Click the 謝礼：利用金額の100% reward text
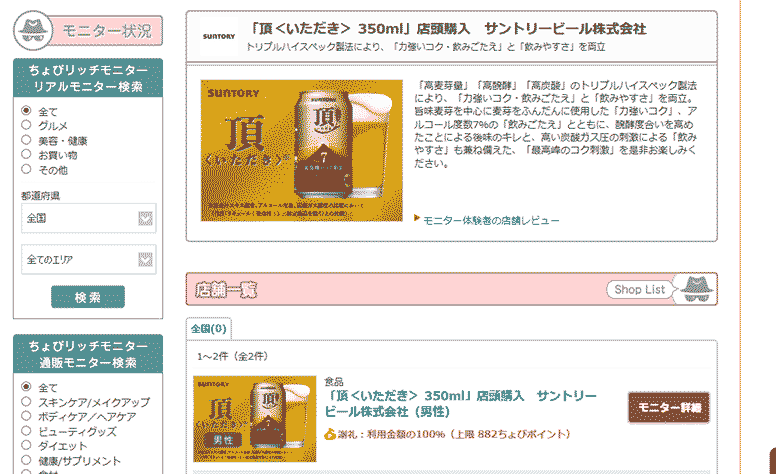 click(x=454, y=434)
